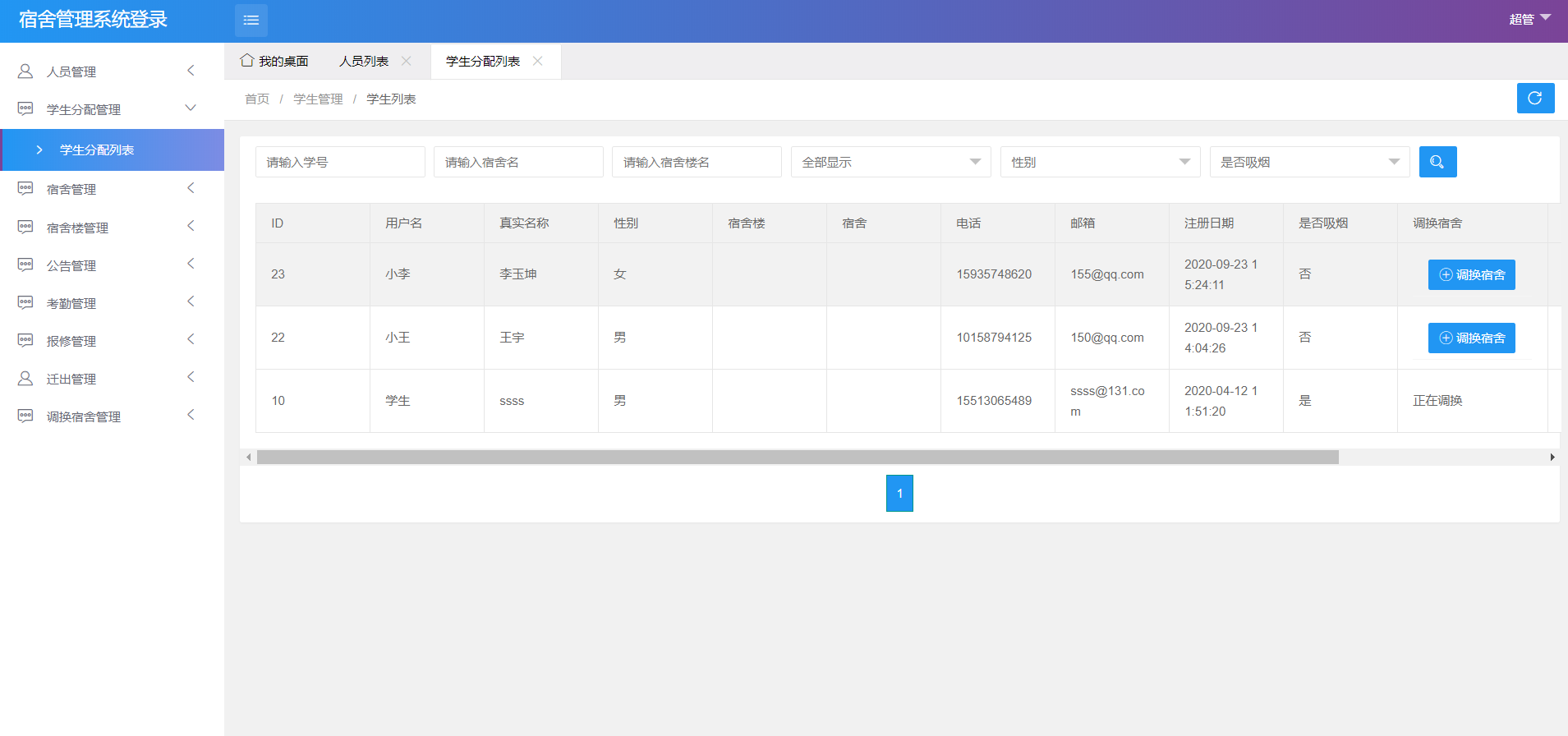The width and height of the screenshot is (1568, 736).
Task: Open the 性别 filter dropdown
Action: click(x=1100, y=162)
